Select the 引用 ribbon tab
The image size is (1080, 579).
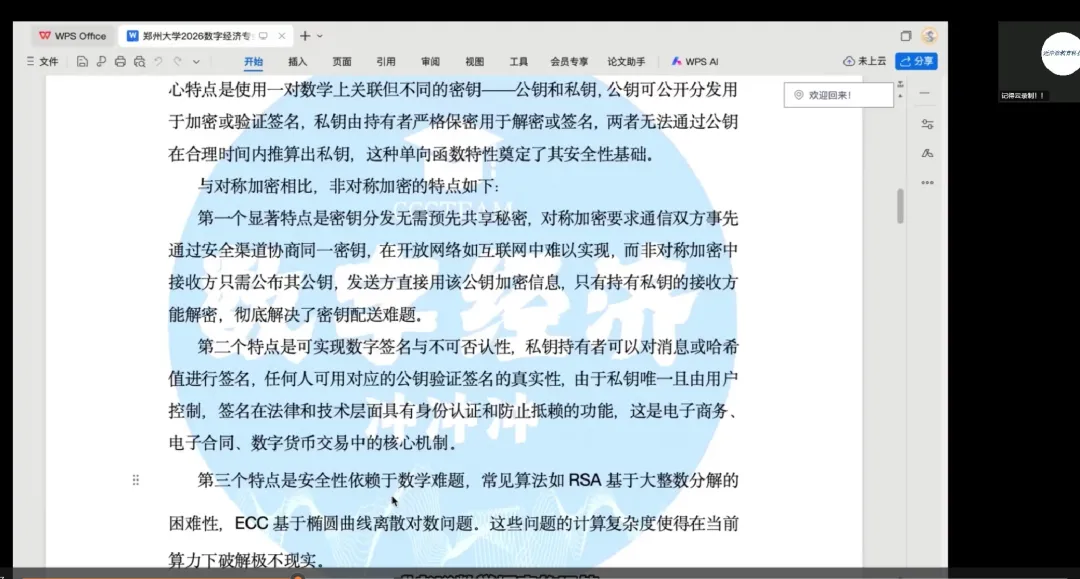(386, 61)
